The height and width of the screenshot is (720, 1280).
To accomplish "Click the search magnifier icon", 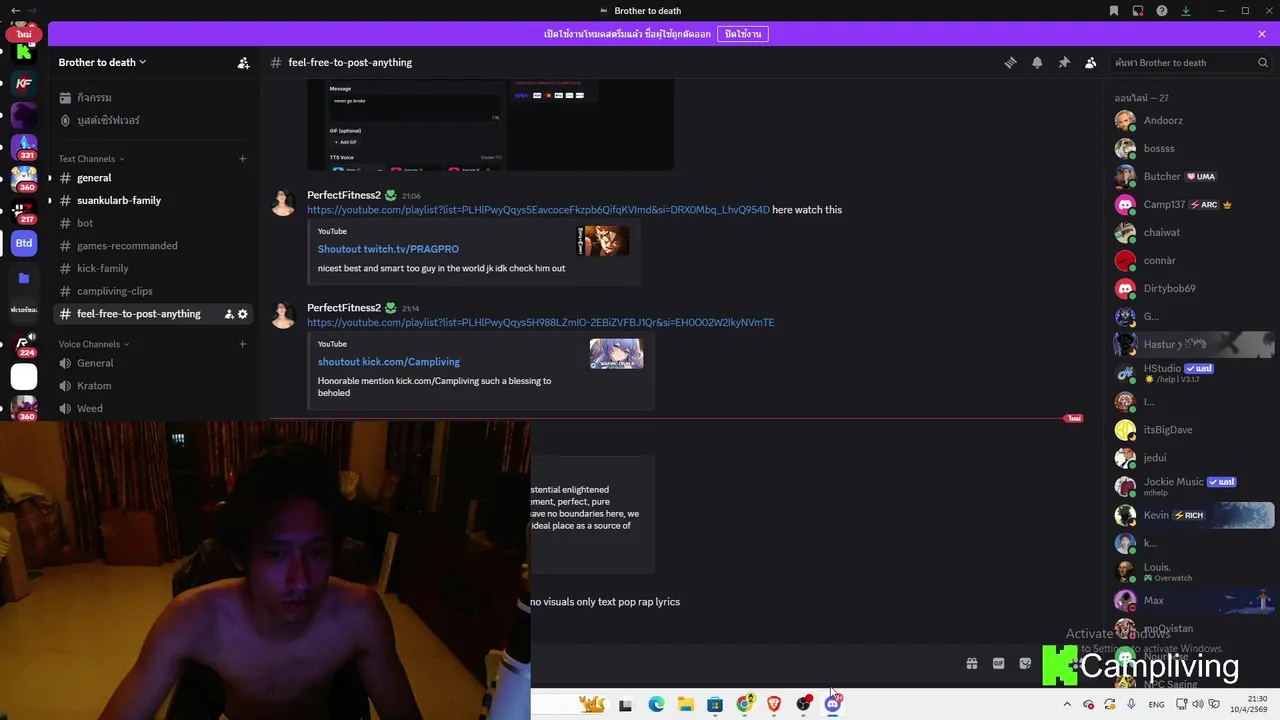I will (1263, 62).
